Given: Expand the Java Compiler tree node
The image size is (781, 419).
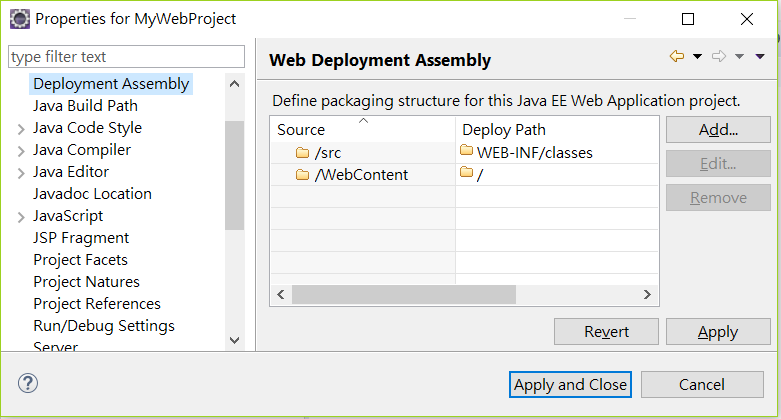Looking at the screenshot, I should coord(21,151).
